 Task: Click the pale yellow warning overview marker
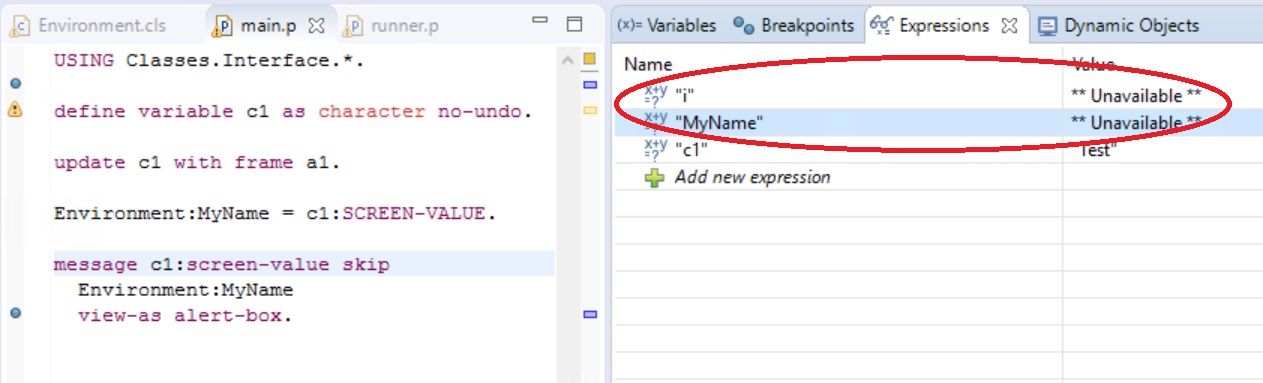[589, 110]
